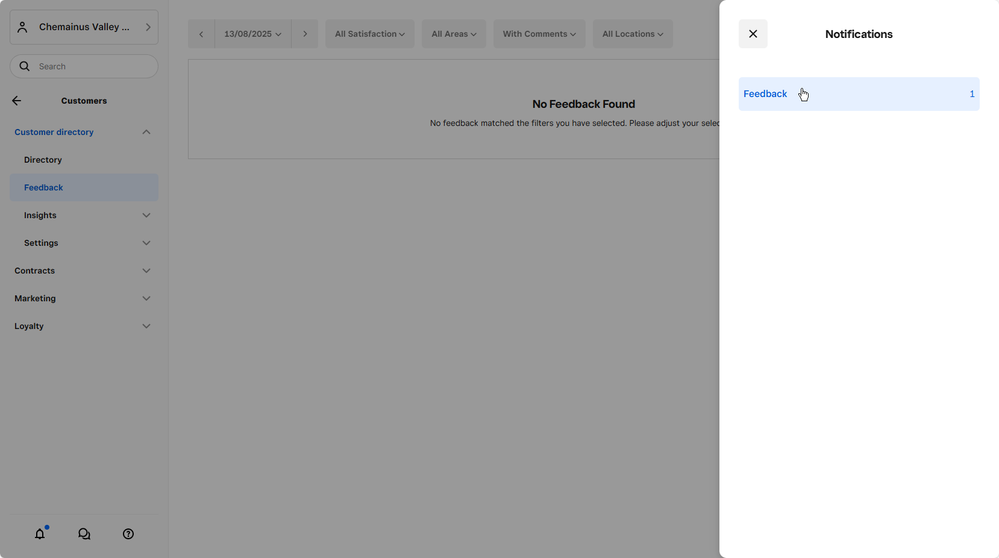Go to previous date arrow
This screenshot has width=999, height=558.
click(201, 34)
